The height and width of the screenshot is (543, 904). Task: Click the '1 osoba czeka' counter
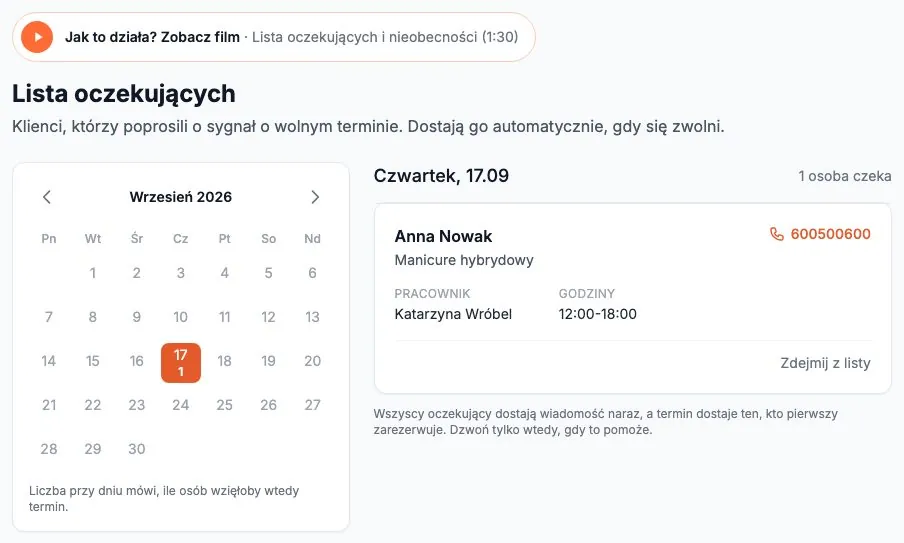pyautogui.click(x=845, y=176)
